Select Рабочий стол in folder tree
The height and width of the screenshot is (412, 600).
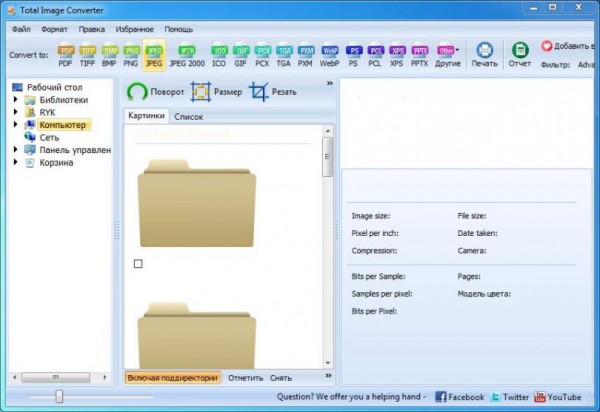(55, 87)
